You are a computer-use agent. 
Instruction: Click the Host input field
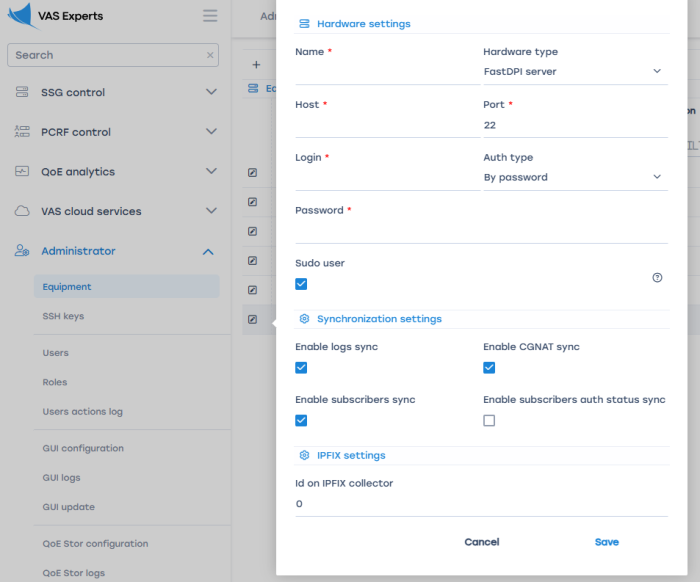[x=386, y=125]
